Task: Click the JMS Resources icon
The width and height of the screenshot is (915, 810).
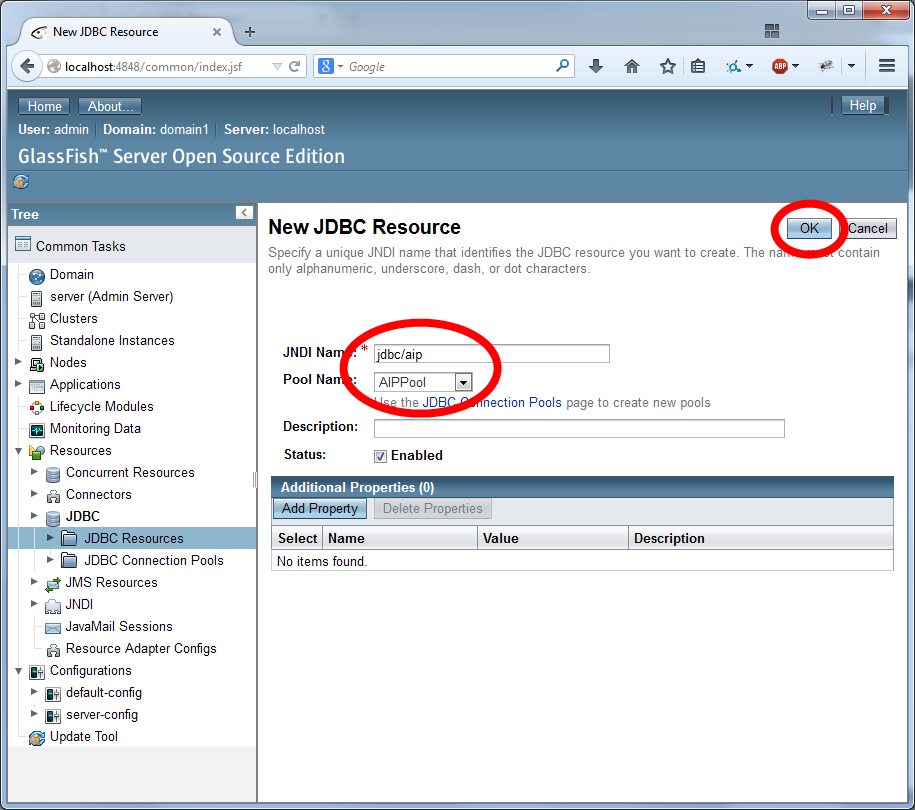Action: click(x=52, y=582)
